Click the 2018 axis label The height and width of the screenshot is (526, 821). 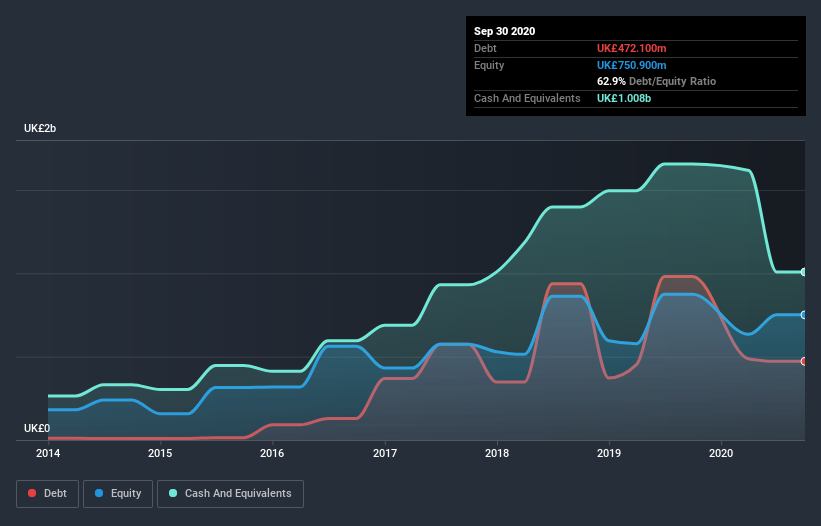point(497,453)
